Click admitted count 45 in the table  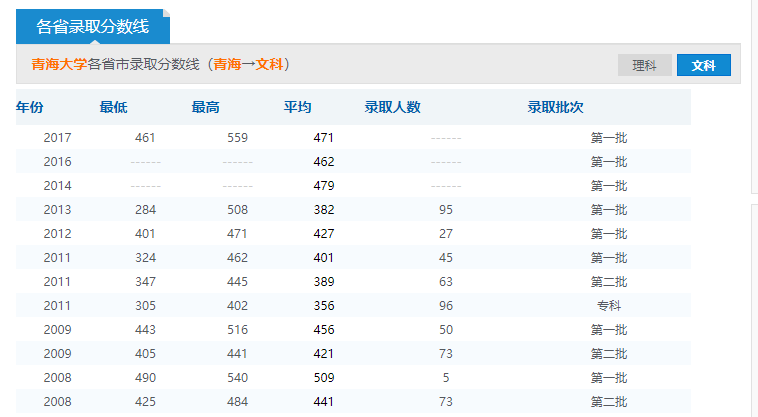446,258
